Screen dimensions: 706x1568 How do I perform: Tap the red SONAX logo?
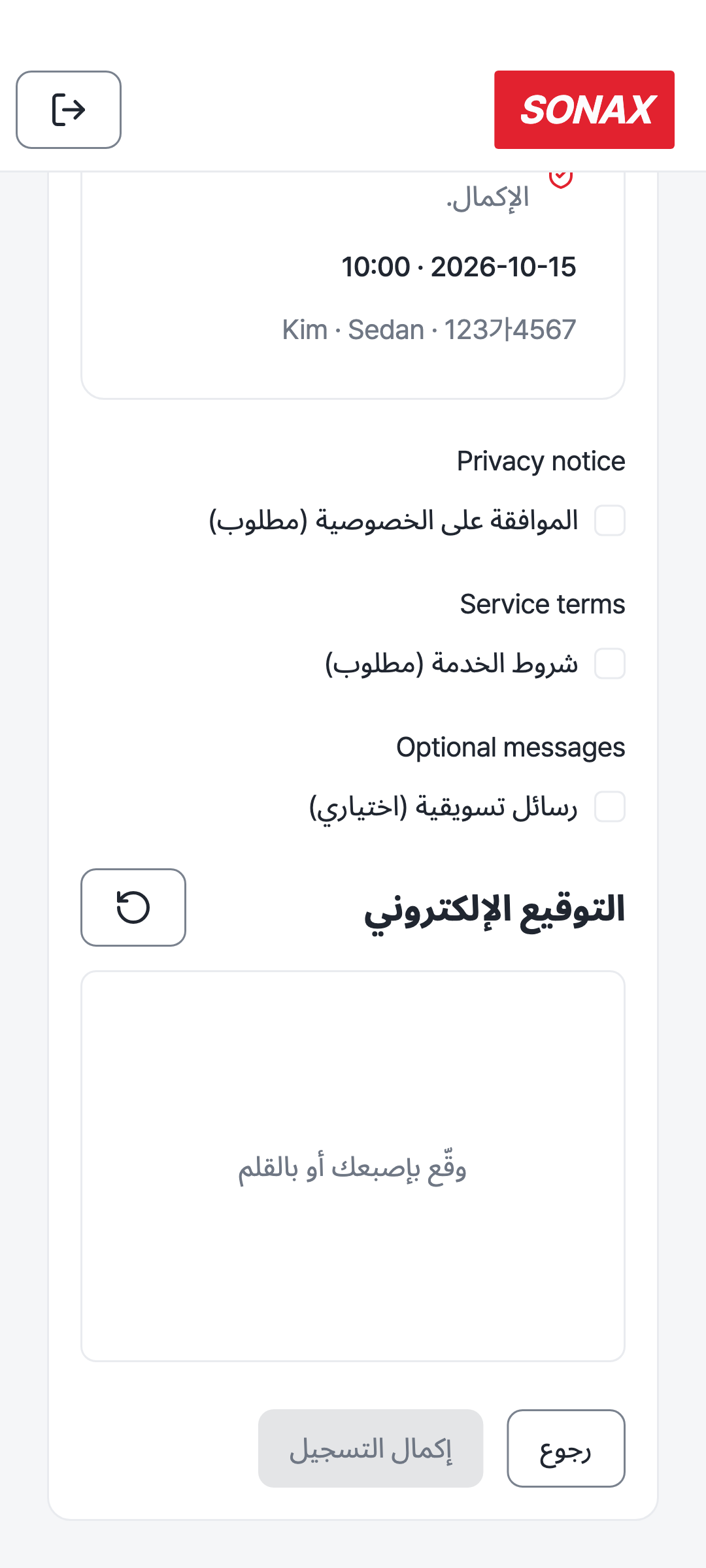tap(584, 110)
